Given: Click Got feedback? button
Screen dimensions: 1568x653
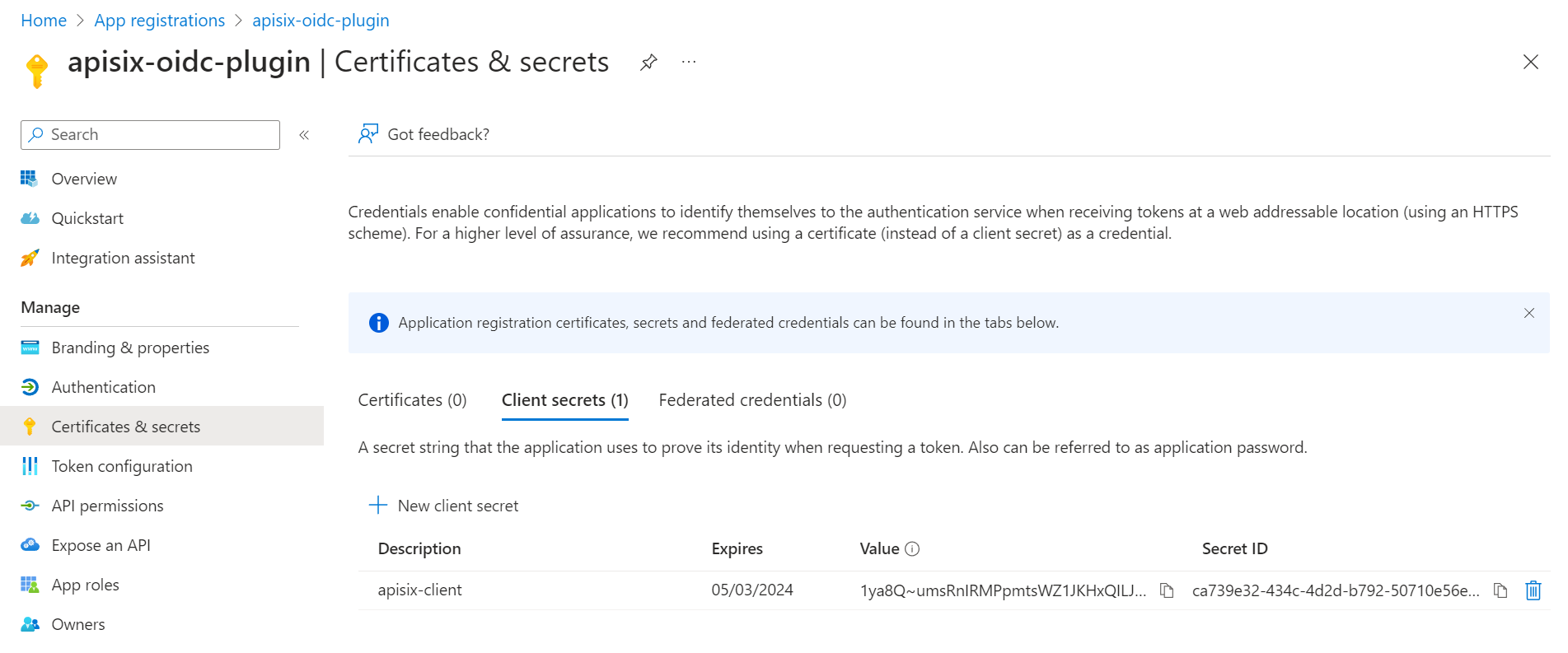Looking at the screenshot, I should point(424,134).
